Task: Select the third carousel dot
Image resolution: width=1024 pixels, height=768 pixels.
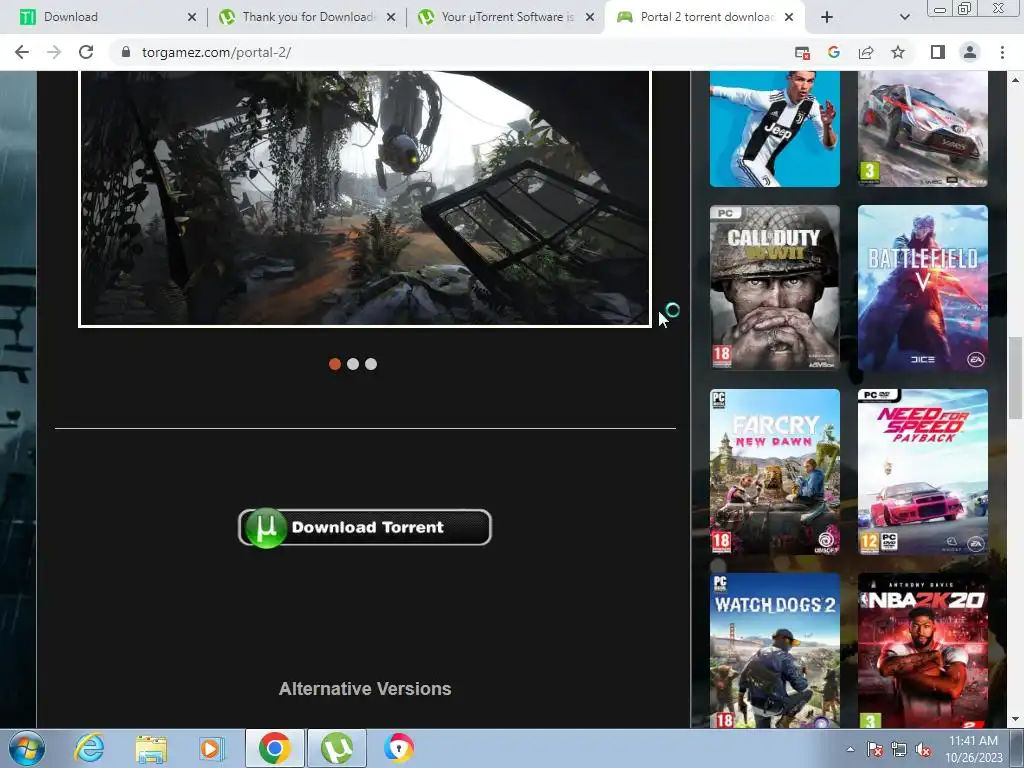Action: click(371, 364)
